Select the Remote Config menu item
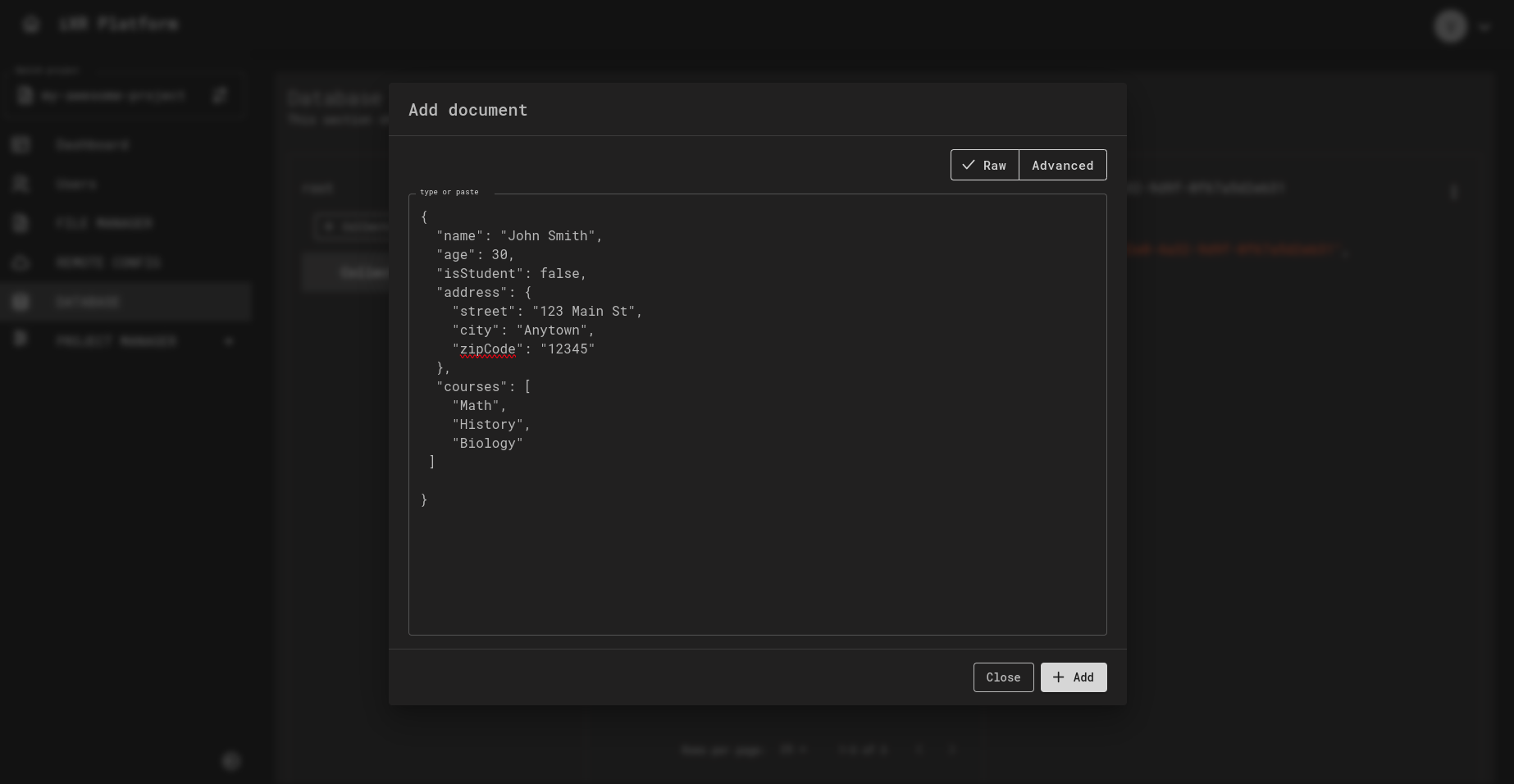The height and width of the screenshot is (784, 1514). click(108, 262)
